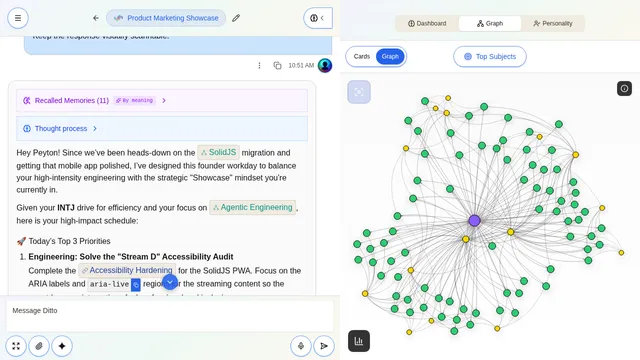Click the By meaning badge
The width and height of the screenshot is (640, 360).
[x=134, y=100]
